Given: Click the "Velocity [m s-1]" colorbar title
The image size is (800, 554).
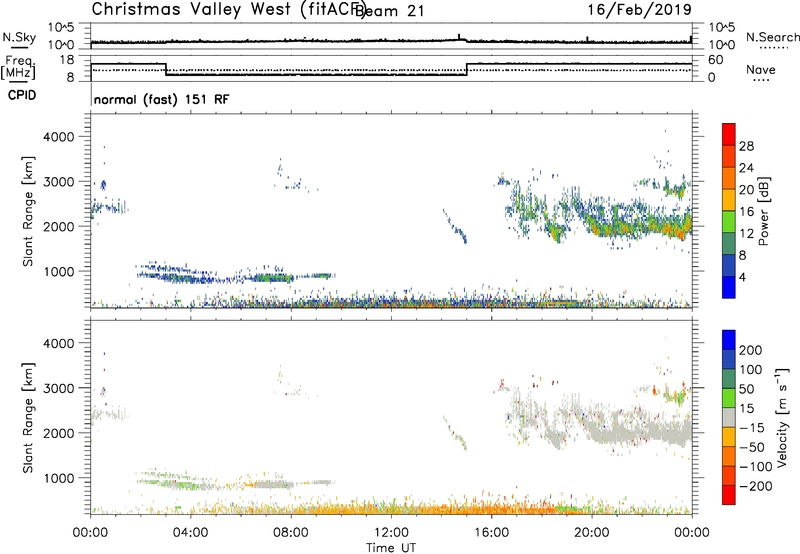Looking at the screenshot, I should pos(782,418).
